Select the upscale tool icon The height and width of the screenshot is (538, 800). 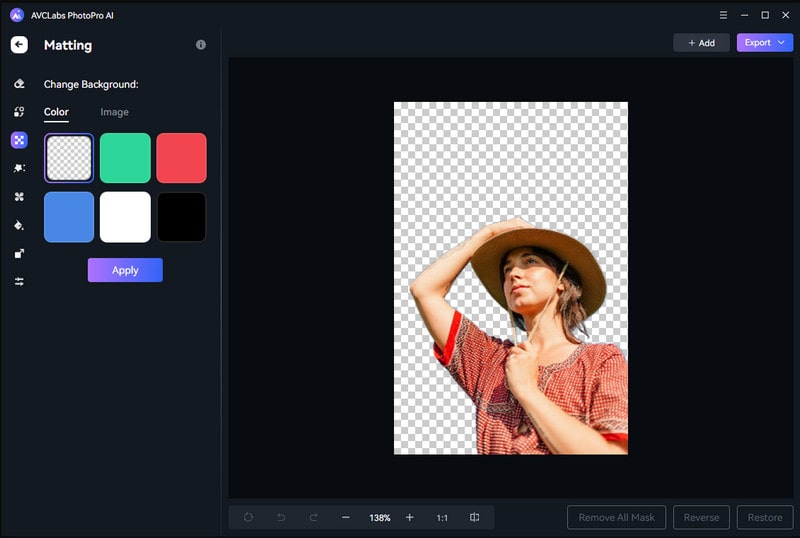click(19, 254)
